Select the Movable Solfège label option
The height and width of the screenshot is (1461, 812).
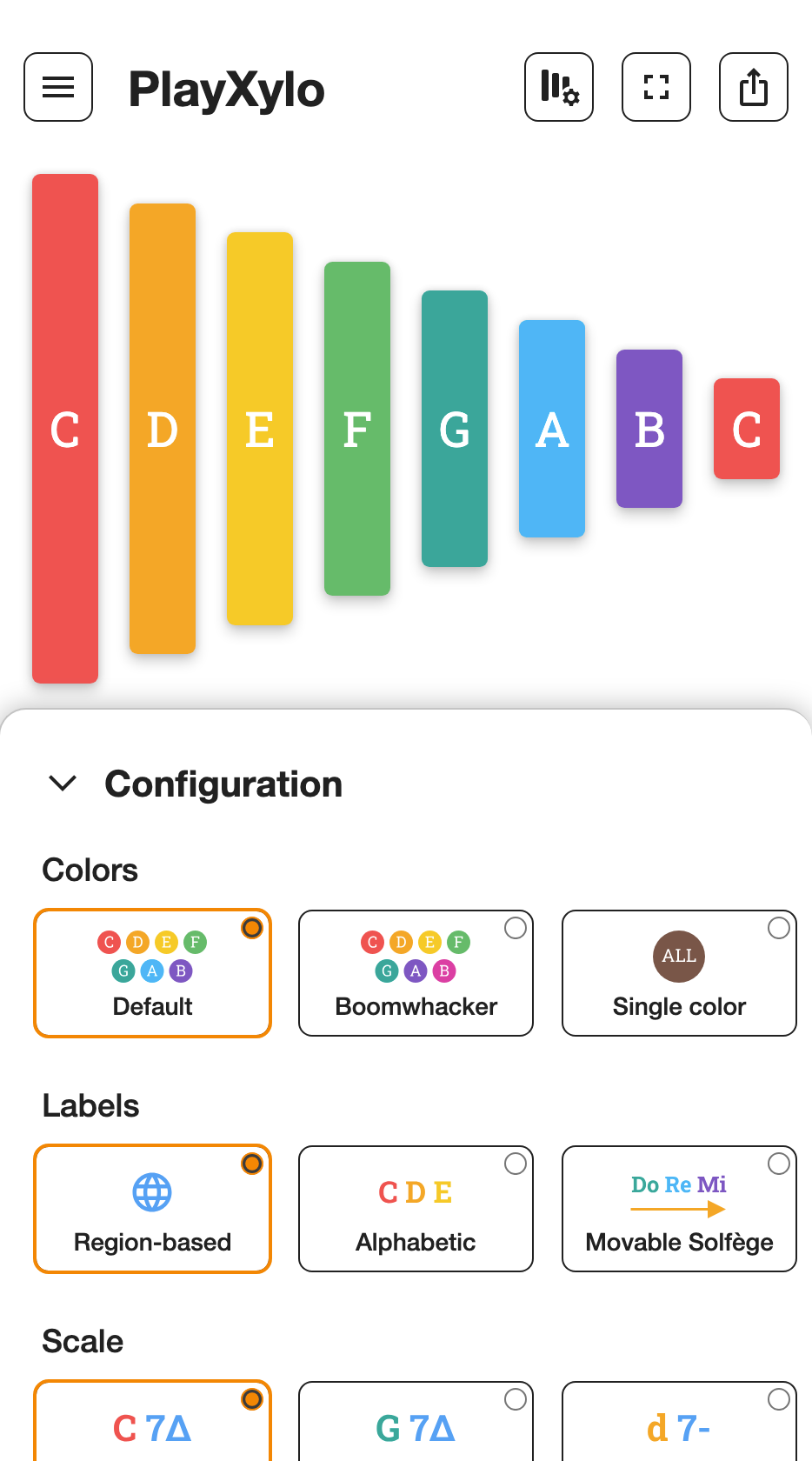point(679,1209)
